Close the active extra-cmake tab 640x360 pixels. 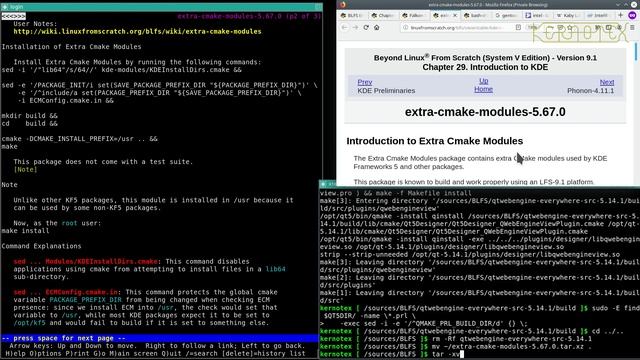click(x=455, y=16)
